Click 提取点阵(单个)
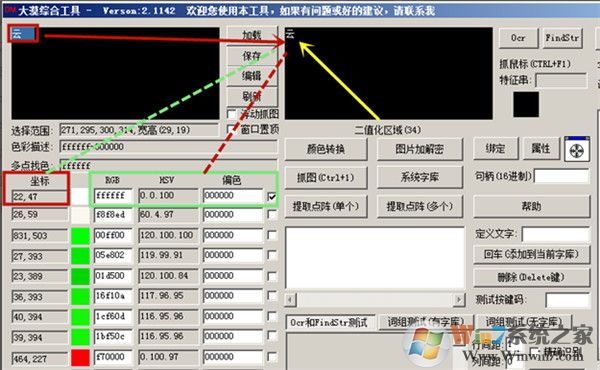This screenshot has width=600, height=370. 326,207
